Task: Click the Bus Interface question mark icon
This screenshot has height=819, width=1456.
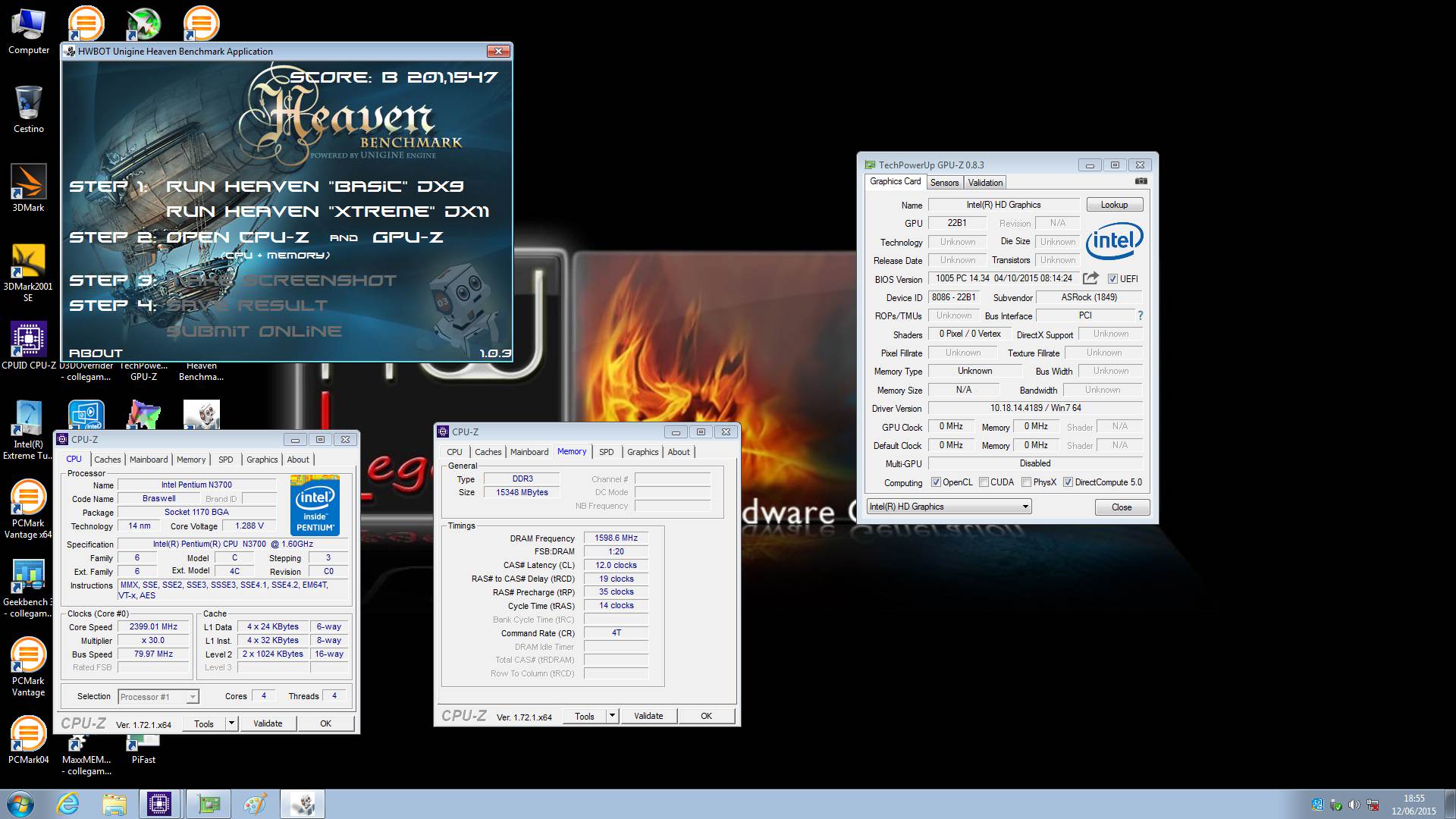Action: 1140,315
